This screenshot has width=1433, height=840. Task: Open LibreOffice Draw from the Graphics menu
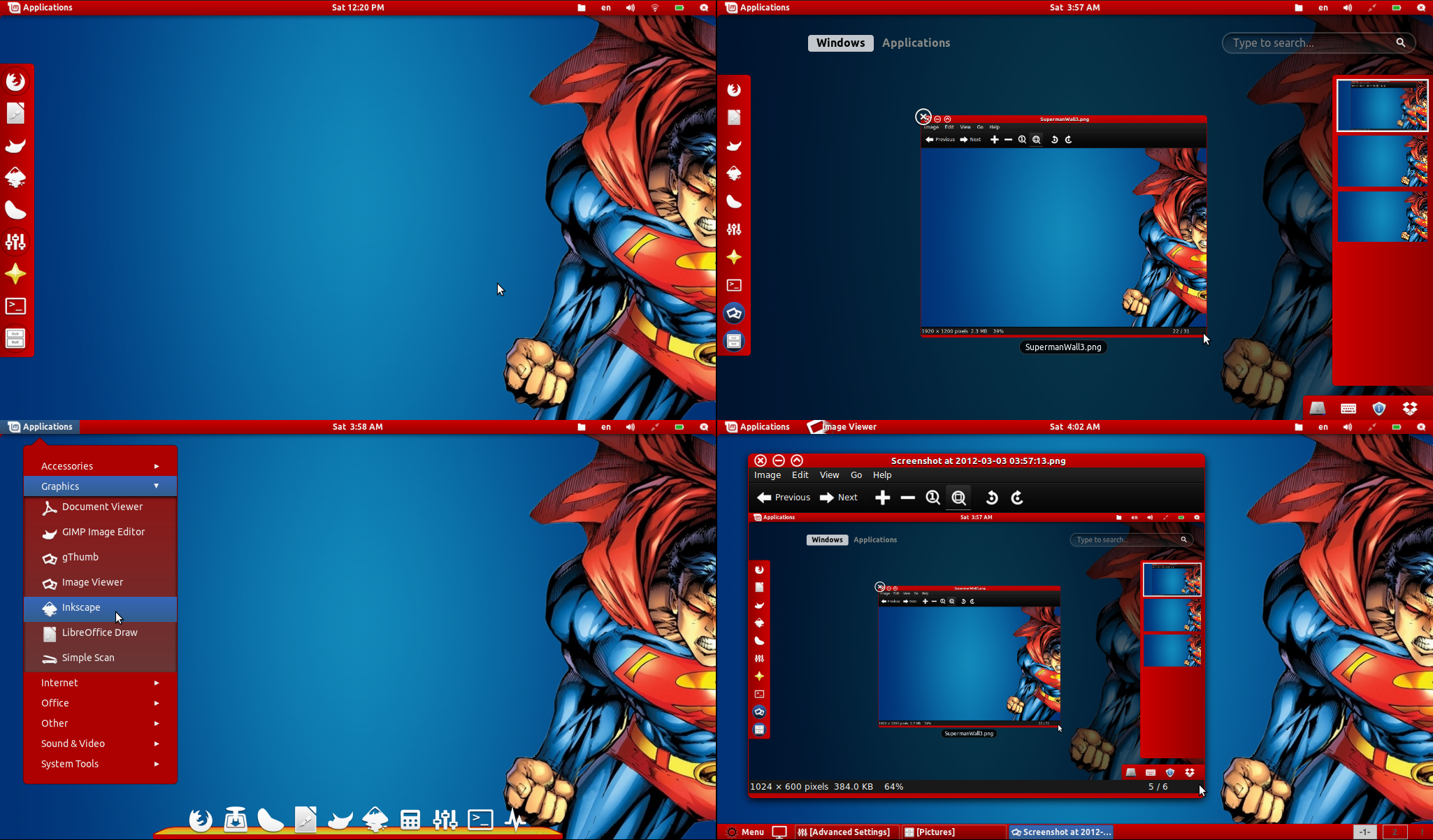click(100, 633)
